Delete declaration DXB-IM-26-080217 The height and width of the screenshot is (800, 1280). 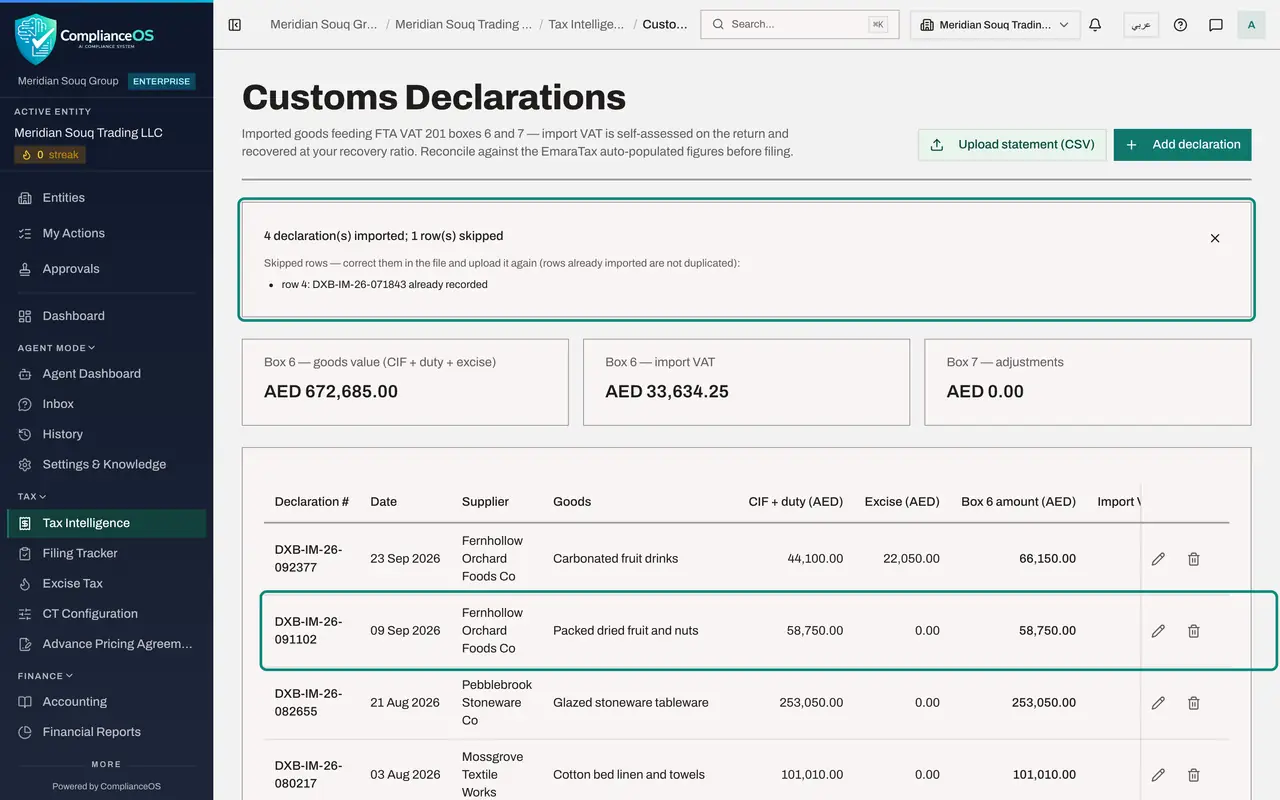coord(1193,775)
